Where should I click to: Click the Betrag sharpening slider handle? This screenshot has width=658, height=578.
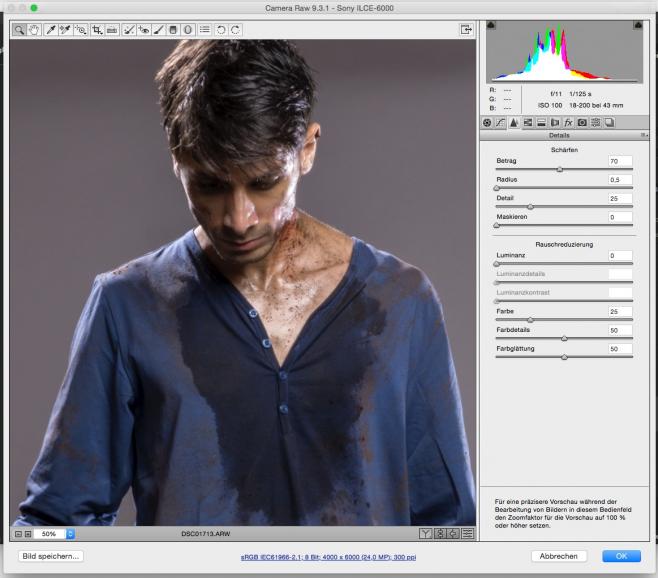[559, 169]
